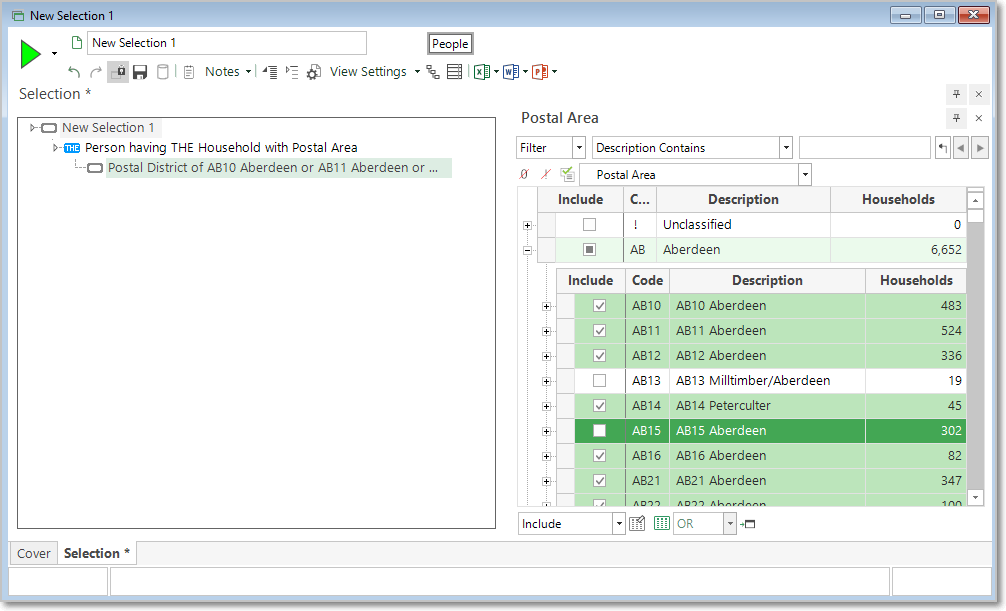The image size is (1006, 611).
Task: Switch to the Cover tab
Action: pos(33,553)
